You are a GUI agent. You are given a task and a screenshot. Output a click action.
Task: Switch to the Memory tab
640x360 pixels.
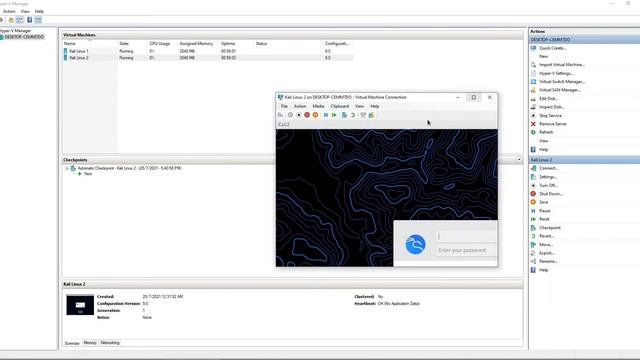(90, 343)
